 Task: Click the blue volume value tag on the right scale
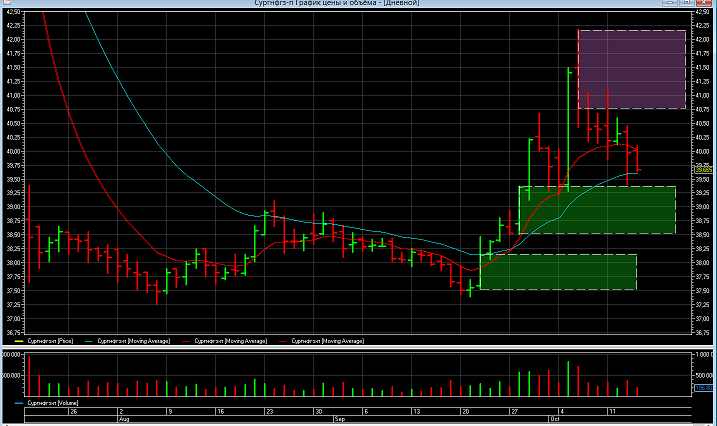coord(704,388)
